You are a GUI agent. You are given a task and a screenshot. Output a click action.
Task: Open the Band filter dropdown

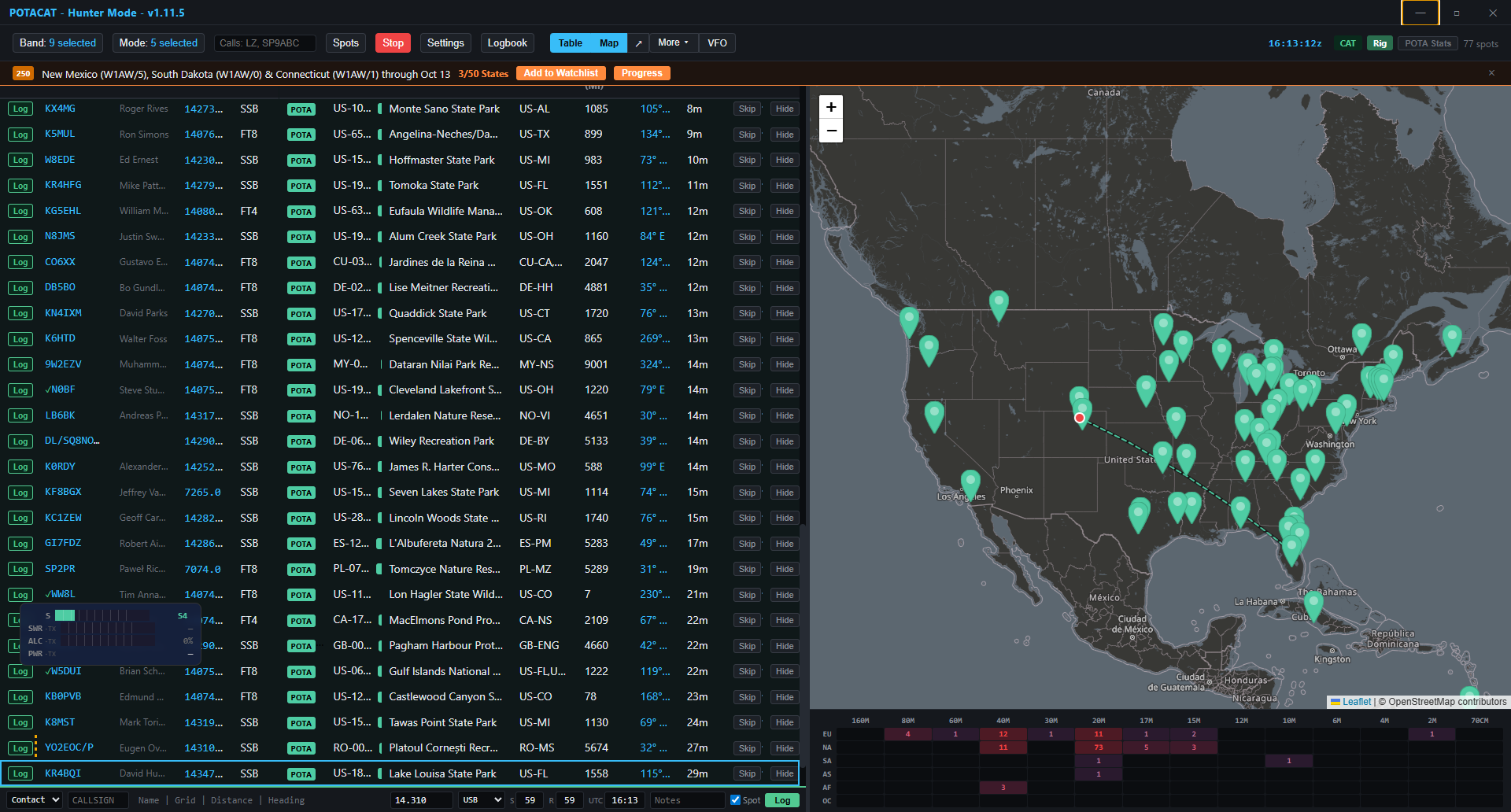click(58, 43)
